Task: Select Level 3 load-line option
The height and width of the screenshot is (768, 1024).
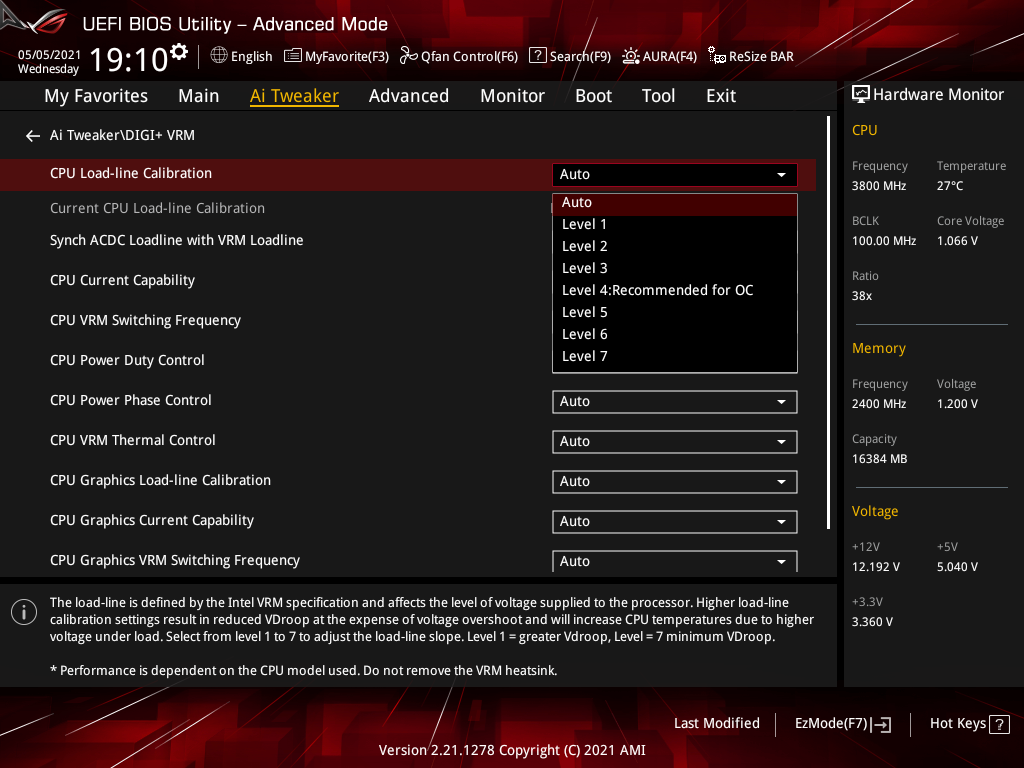Action: 675,268
